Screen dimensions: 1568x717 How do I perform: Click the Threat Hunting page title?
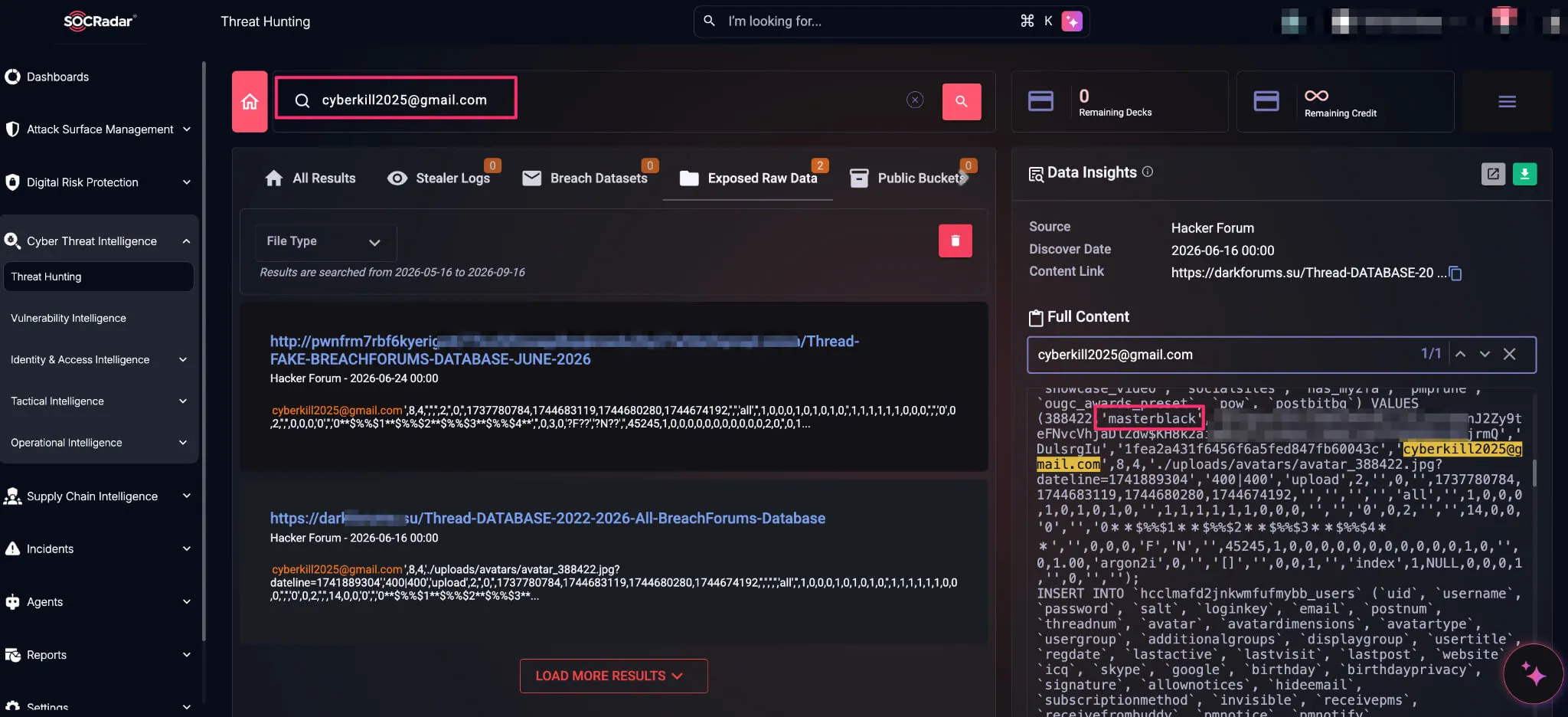[266, 21]
